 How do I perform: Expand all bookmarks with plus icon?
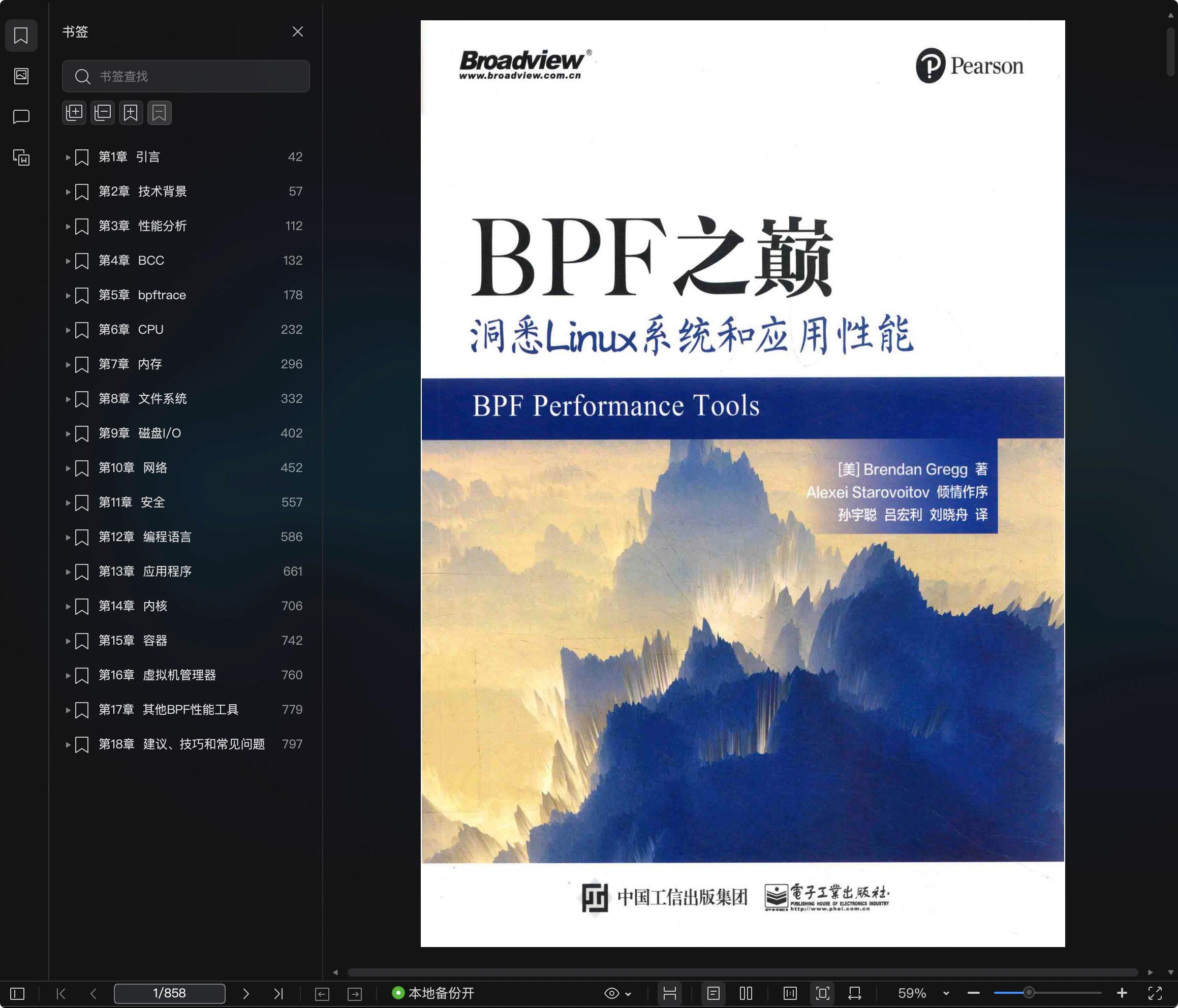click(x=75, y=113)
